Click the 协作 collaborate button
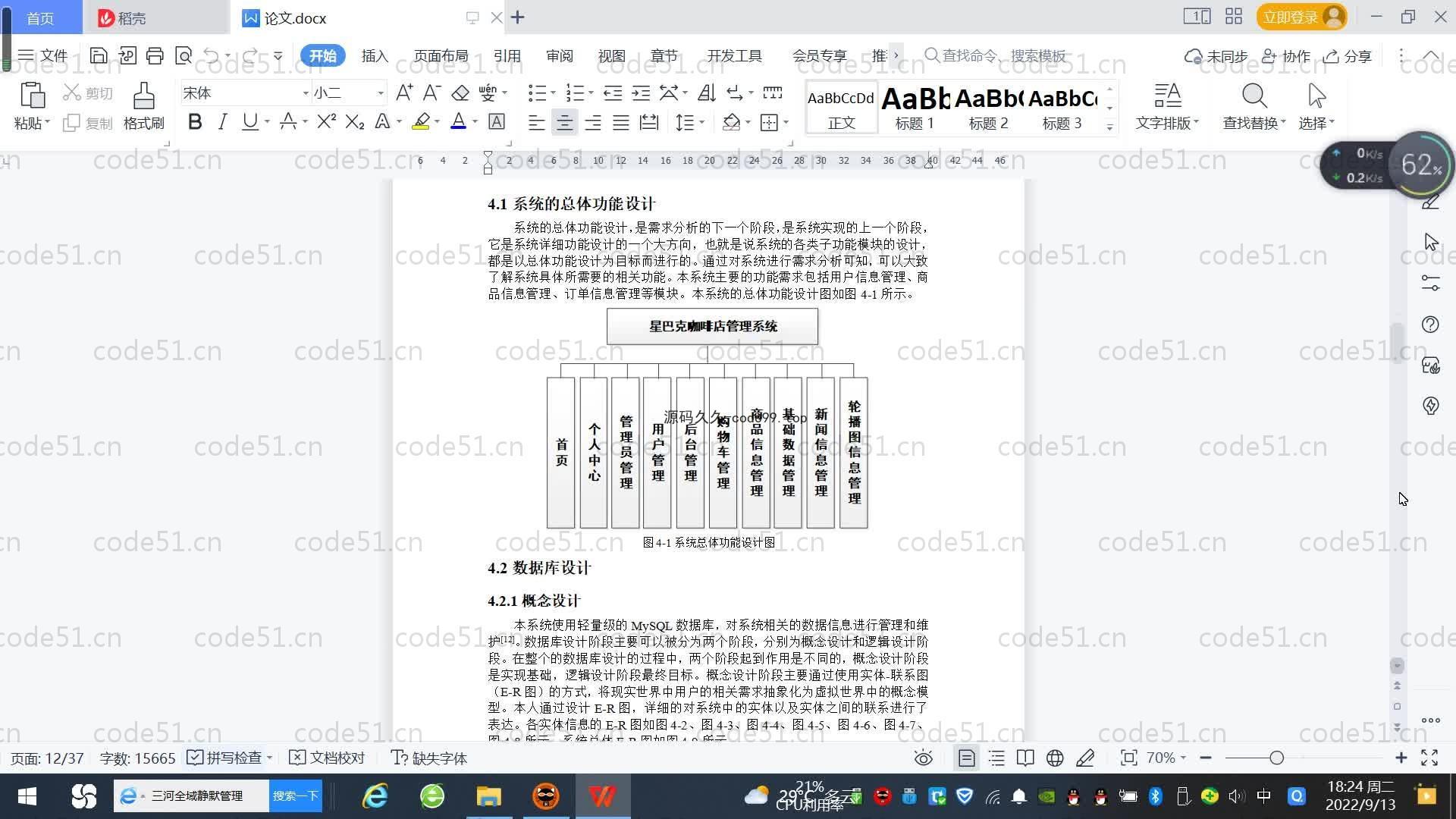This screenshot has height=819, width=1456. tap(1286, 55)
